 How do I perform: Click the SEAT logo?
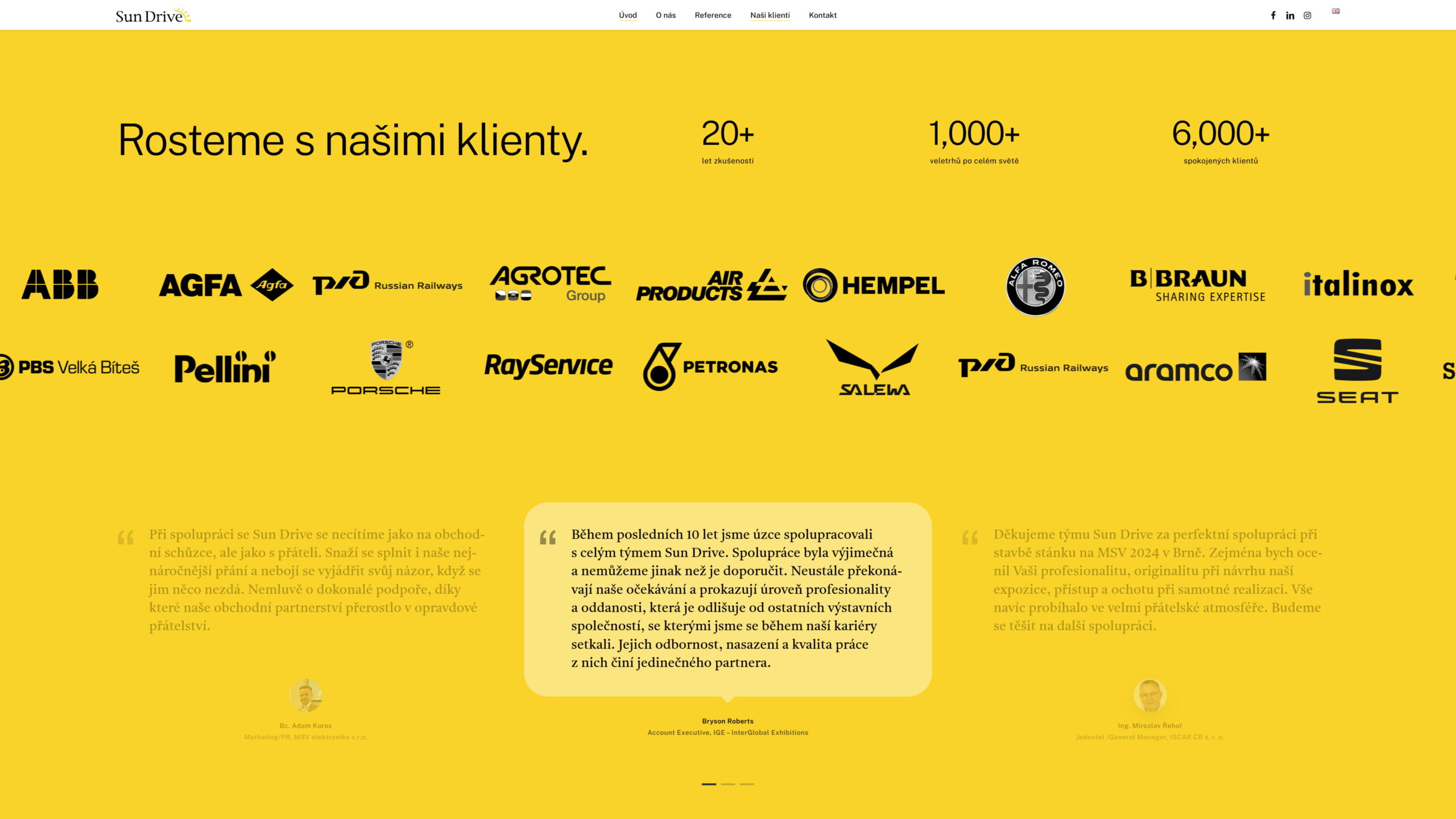1358,371
